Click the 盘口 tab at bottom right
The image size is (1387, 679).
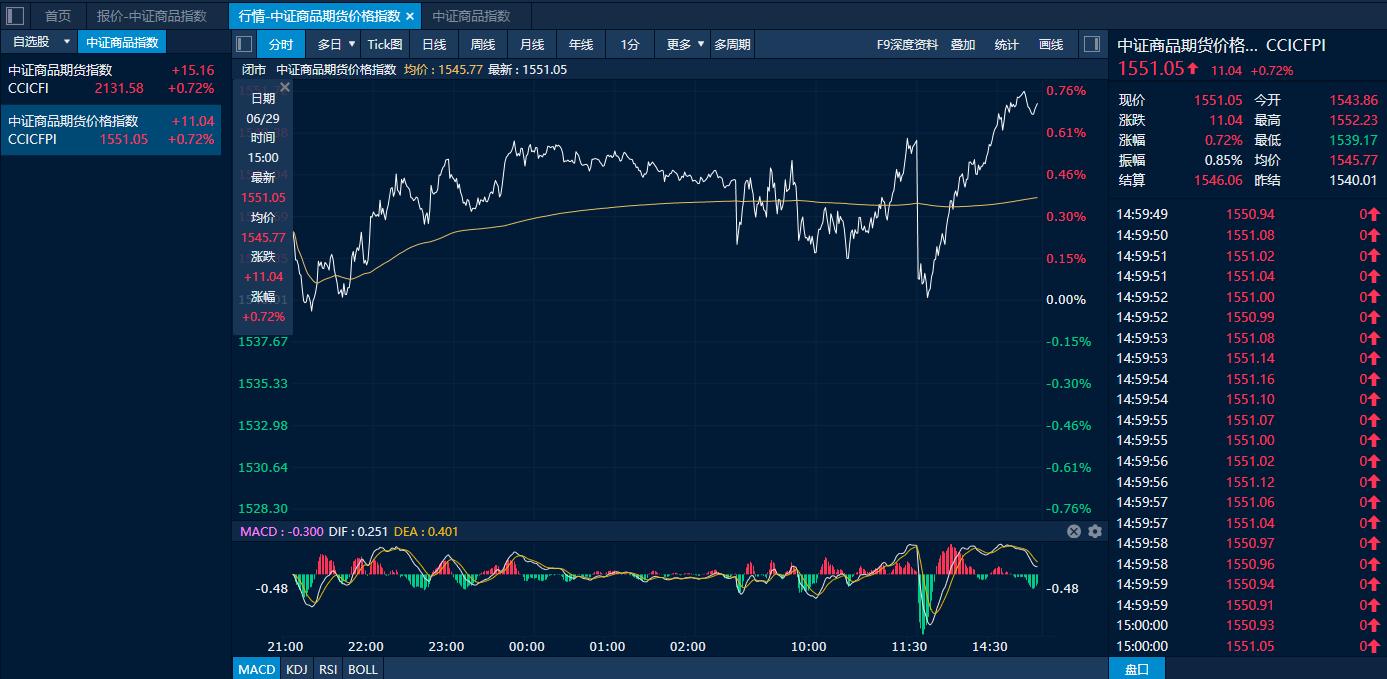1137,669
